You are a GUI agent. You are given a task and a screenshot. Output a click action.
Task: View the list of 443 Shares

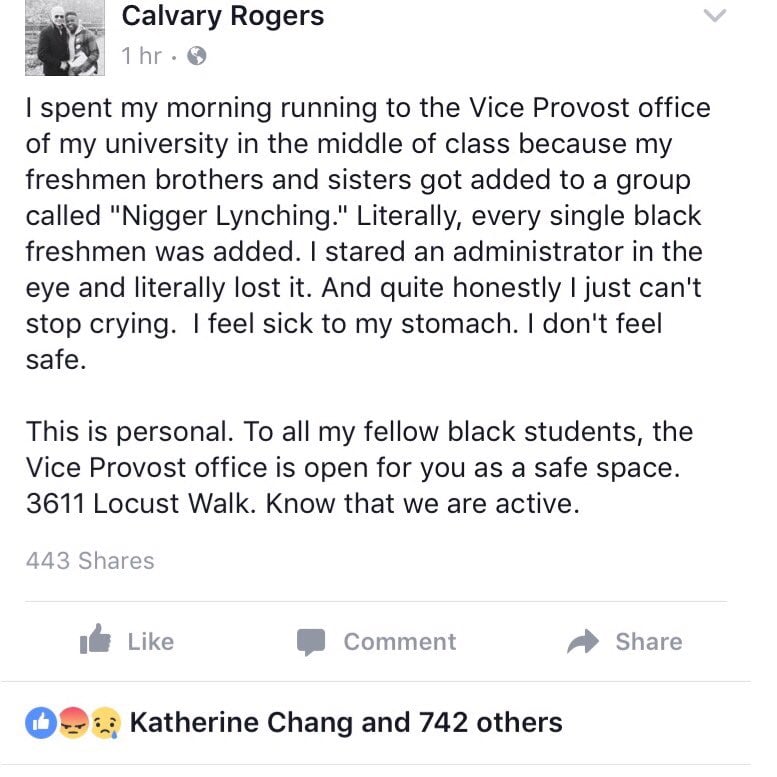pyautogui.click(x=90, y=560)
